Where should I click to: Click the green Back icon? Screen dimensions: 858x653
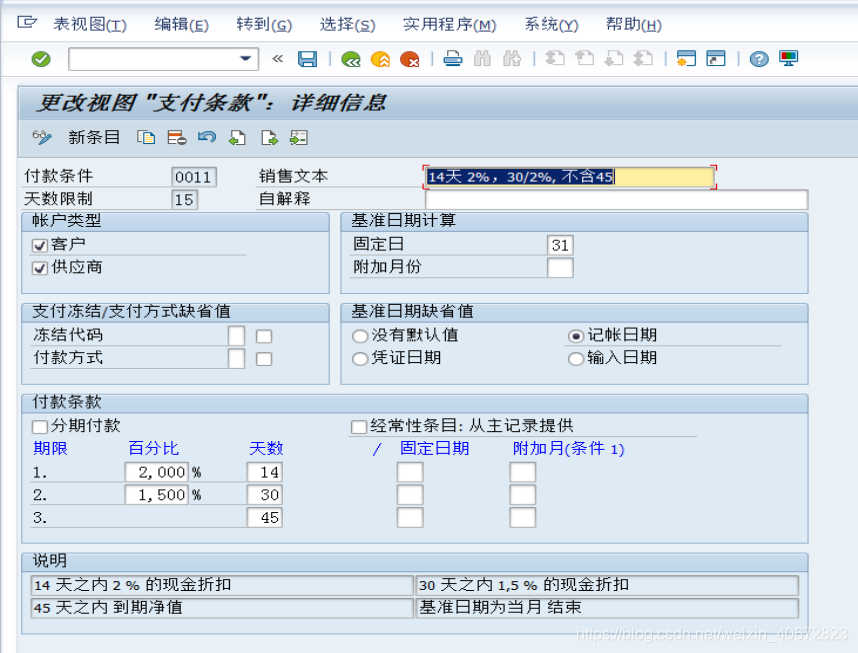[x=351, y=59]
